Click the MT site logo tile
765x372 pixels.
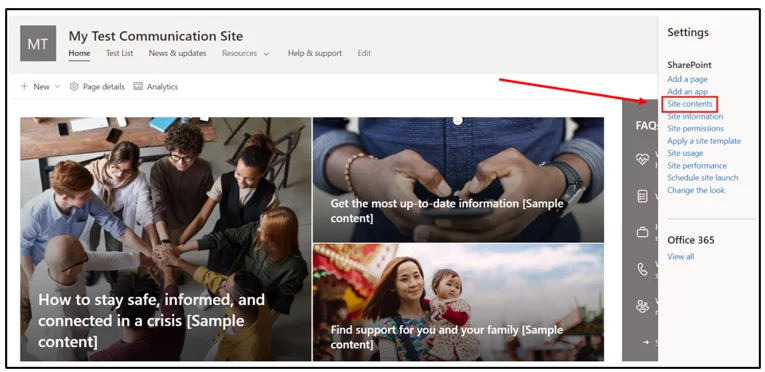pyautogui.click(x=38, y=43)
